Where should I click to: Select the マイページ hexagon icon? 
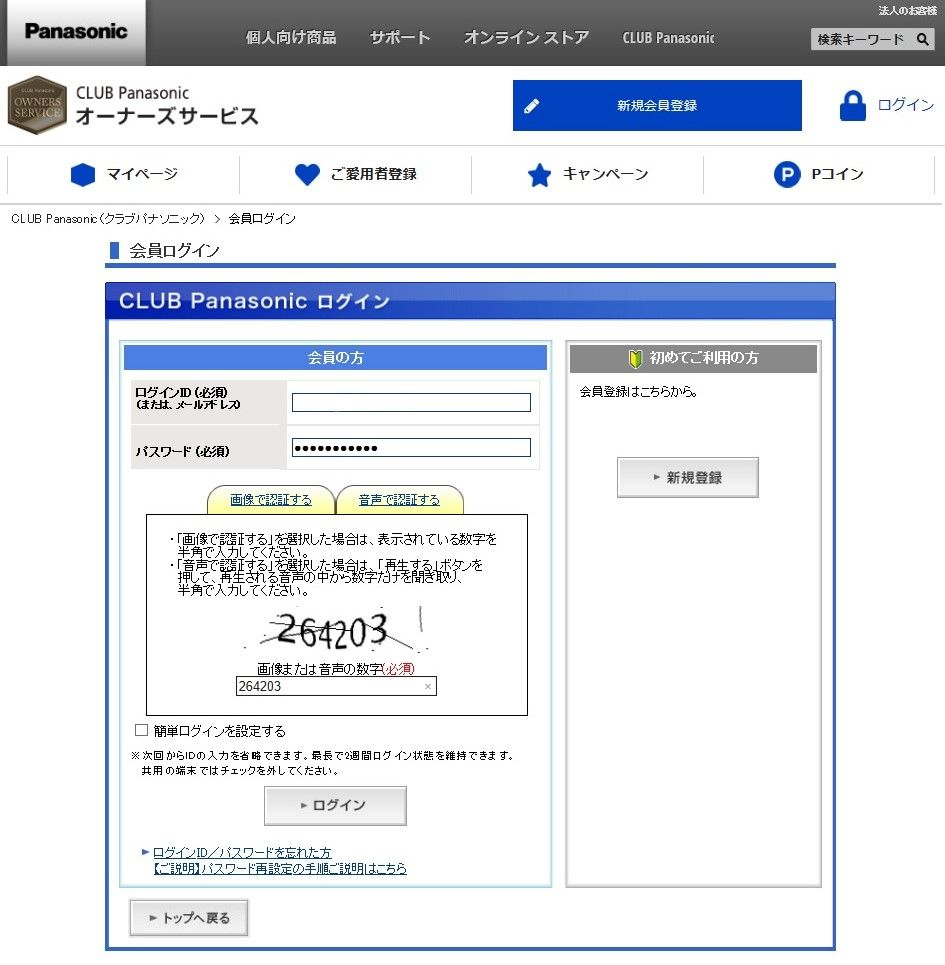tap(83, 174)
